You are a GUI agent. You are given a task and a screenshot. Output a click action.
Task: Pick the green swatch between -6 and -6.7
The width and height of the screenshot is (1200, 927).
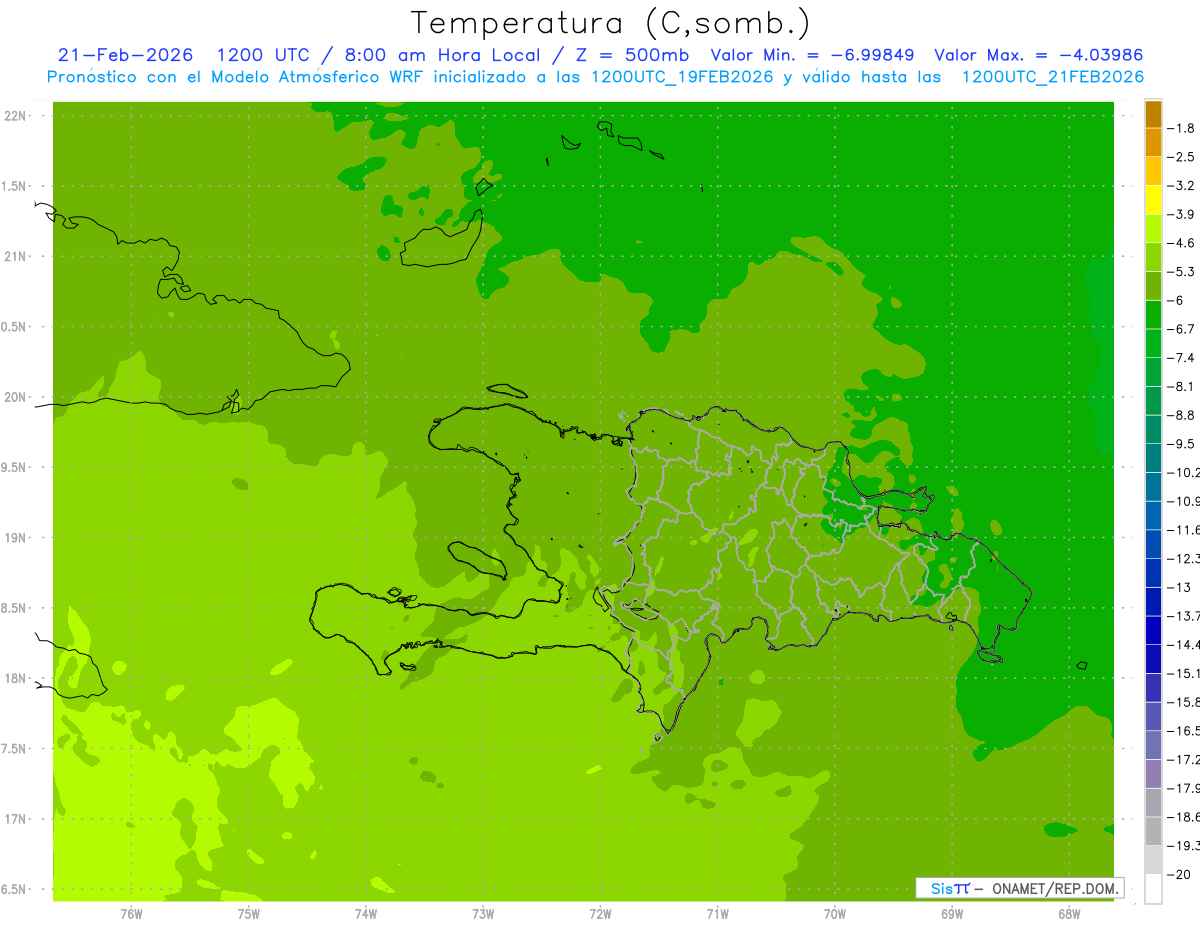pyautogui.click(x=1154, y=315)
